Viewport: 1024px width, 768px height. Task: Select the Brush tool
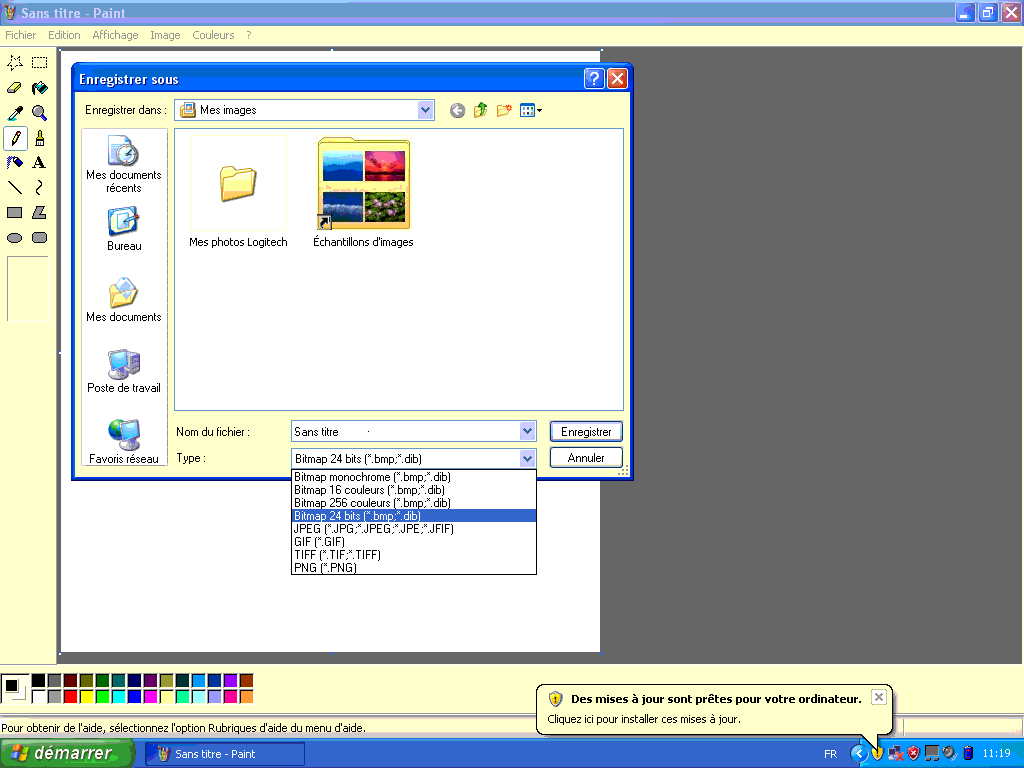(40, 138)
